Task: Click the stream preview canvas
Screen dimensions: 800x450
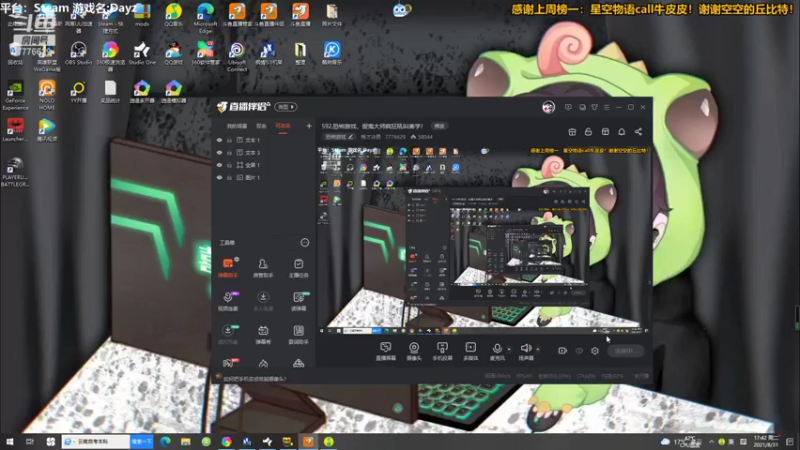Action: pos(484,240)
